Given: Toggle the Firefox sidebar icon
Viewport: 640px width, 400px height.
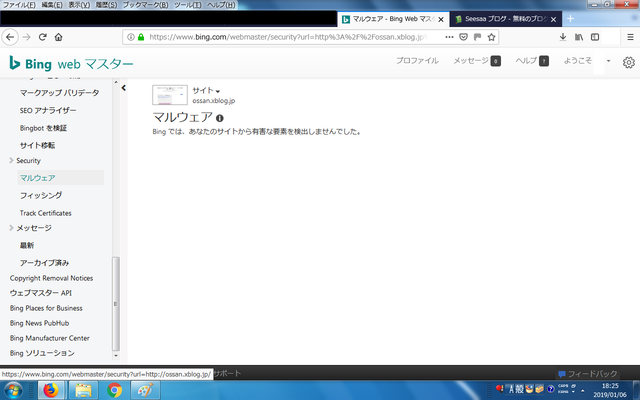Looking at the screenshot, I should pos(595,37).
